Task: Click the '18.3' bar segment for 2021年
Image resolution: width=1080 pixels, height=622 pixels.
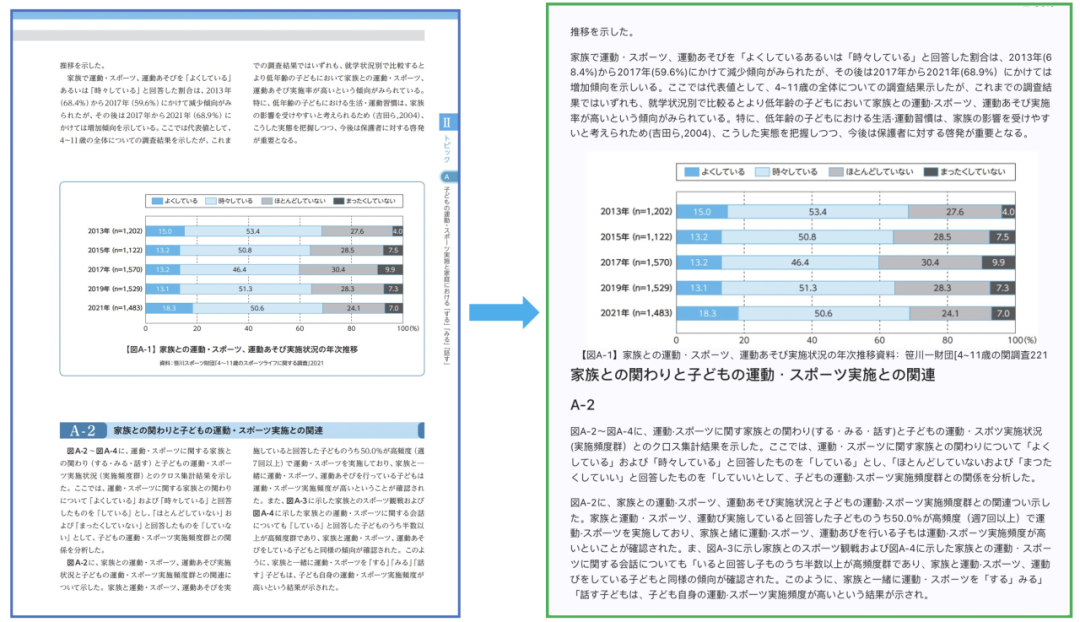Action: (x=707, y=312)
